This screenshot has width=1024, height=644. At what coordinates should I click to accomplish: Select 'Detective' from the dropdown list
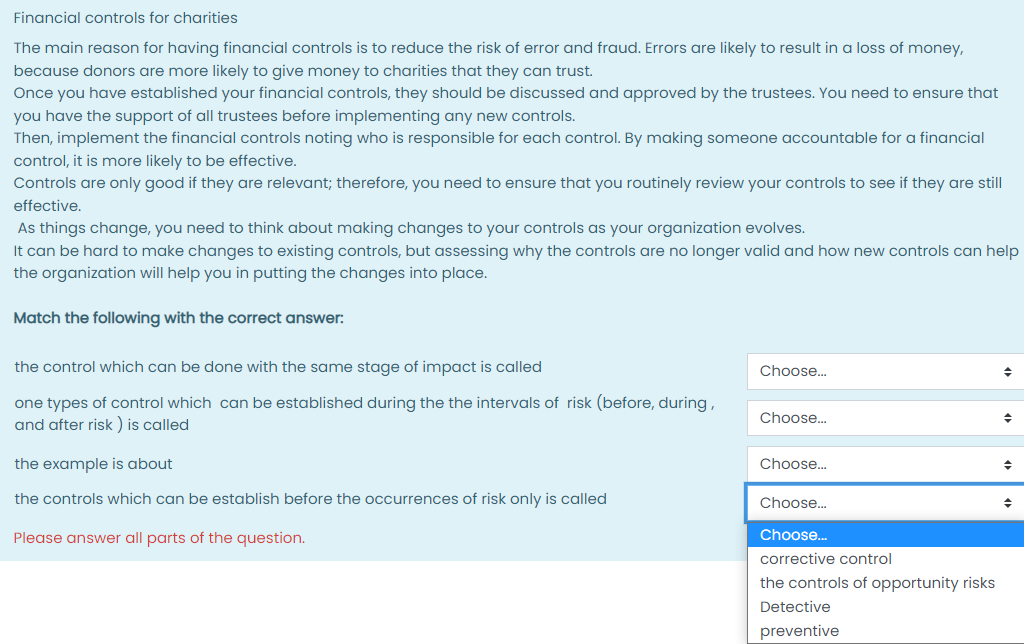(795, 606)
